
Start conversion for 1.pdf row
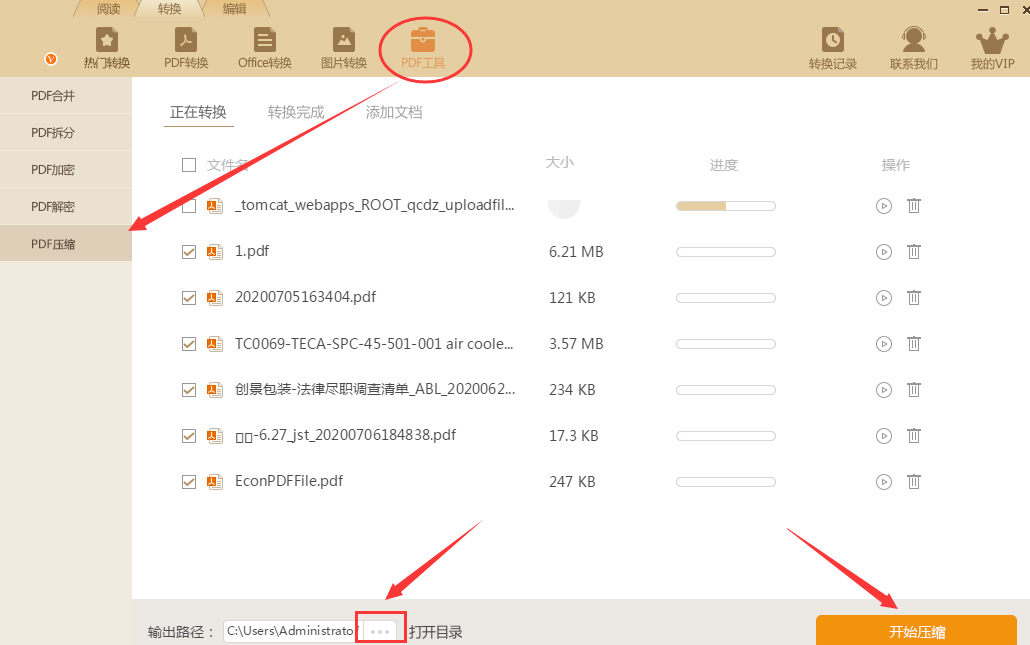884,252
